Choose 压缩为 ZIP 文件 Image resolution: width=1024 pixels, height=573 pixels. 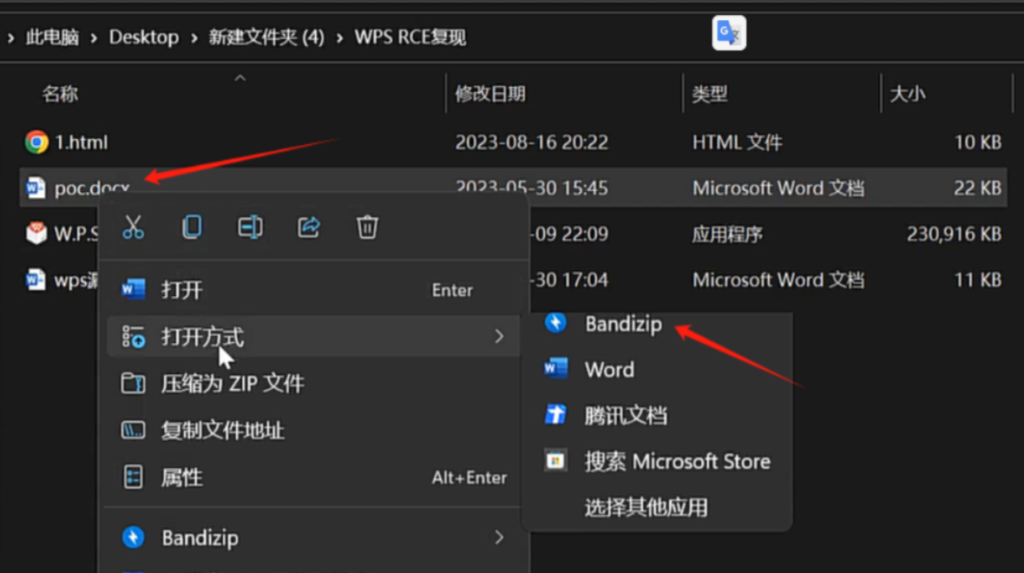[x=313, y=384]
